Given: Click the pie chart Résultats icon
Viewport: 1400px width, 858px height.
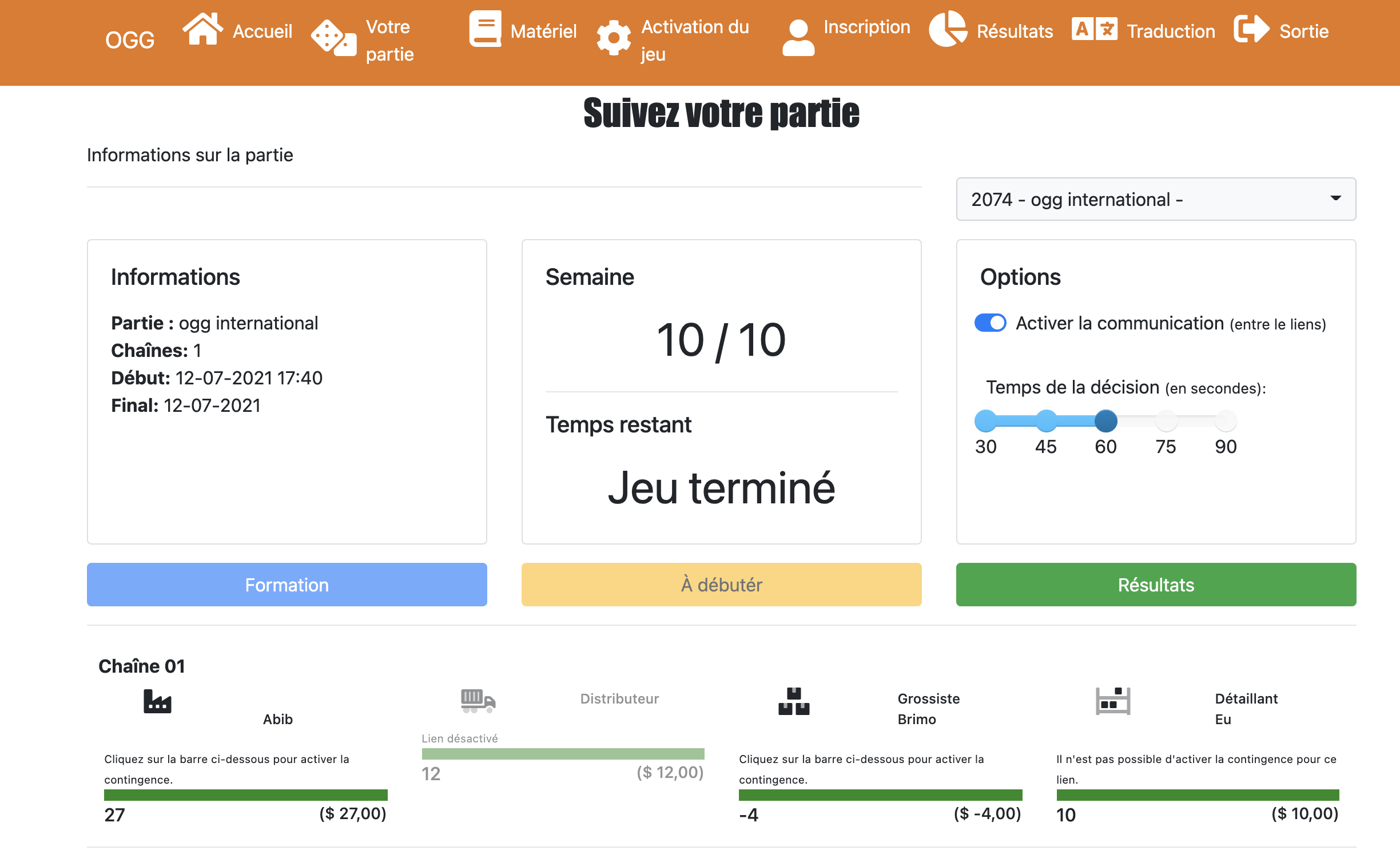Looking at the screenshot, I should [x=948, y=29].
